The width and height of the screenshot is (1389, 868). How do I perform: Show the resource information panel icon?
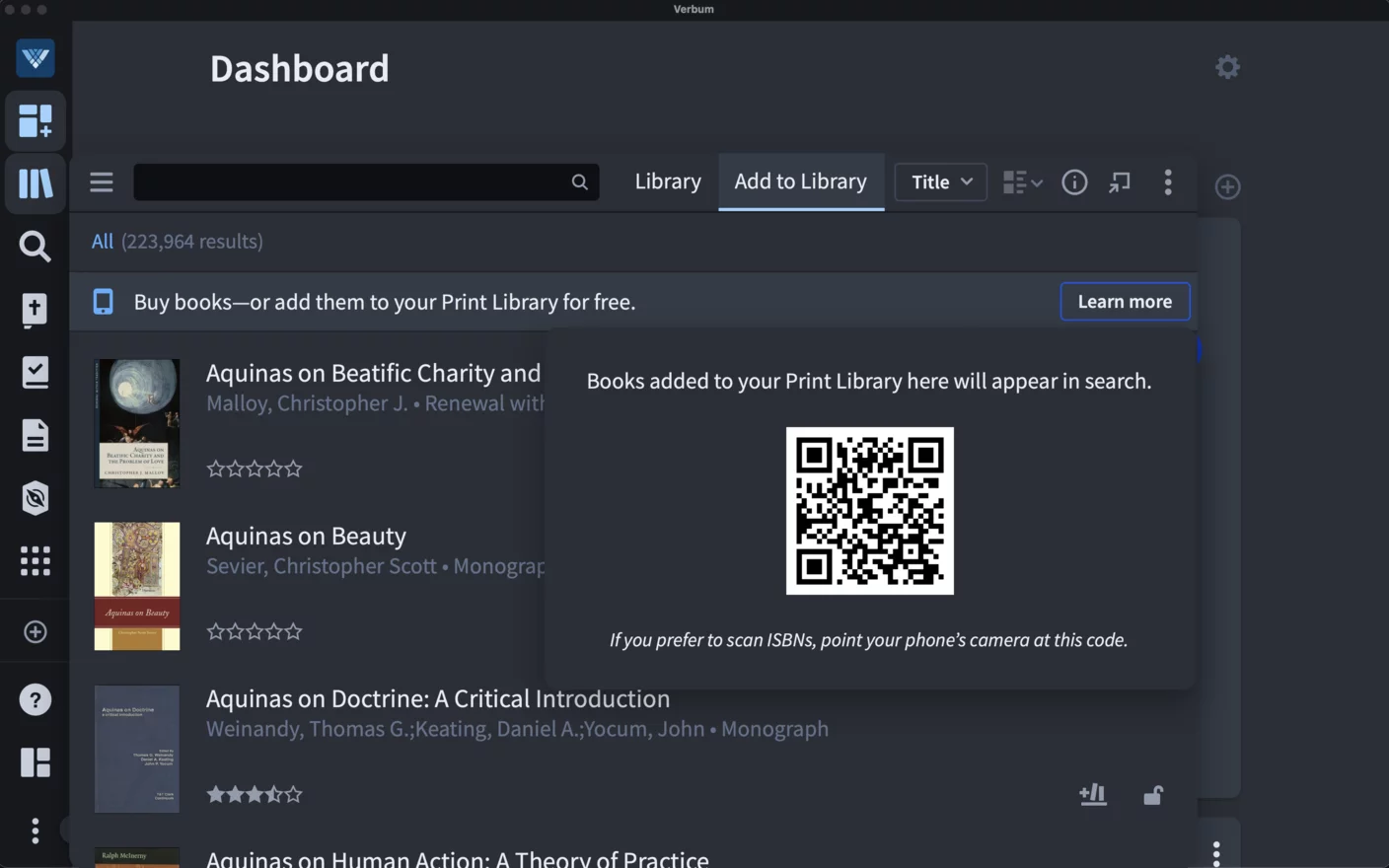pos(1074,182)
